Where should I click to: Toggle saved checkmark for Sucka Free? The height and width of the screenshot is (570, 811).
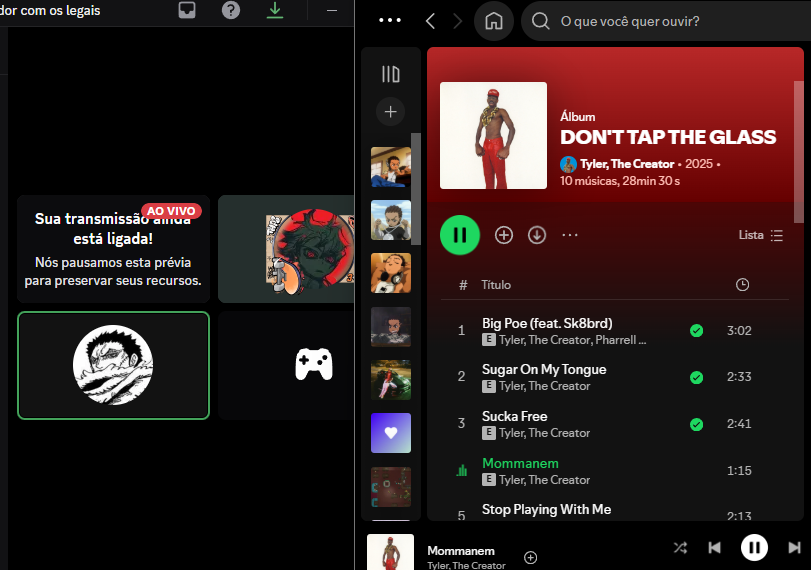click(x=697, y=424)
